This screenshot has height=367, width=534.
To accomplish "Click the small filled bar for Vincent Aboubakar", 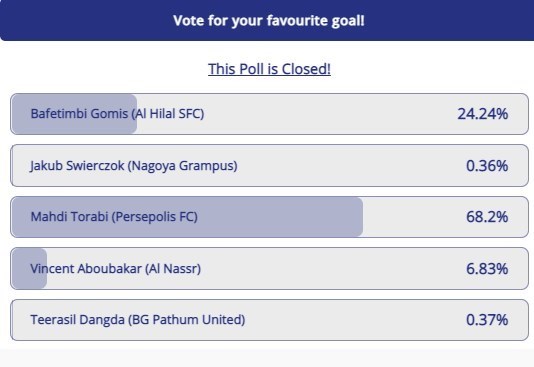I will (29, 269).
